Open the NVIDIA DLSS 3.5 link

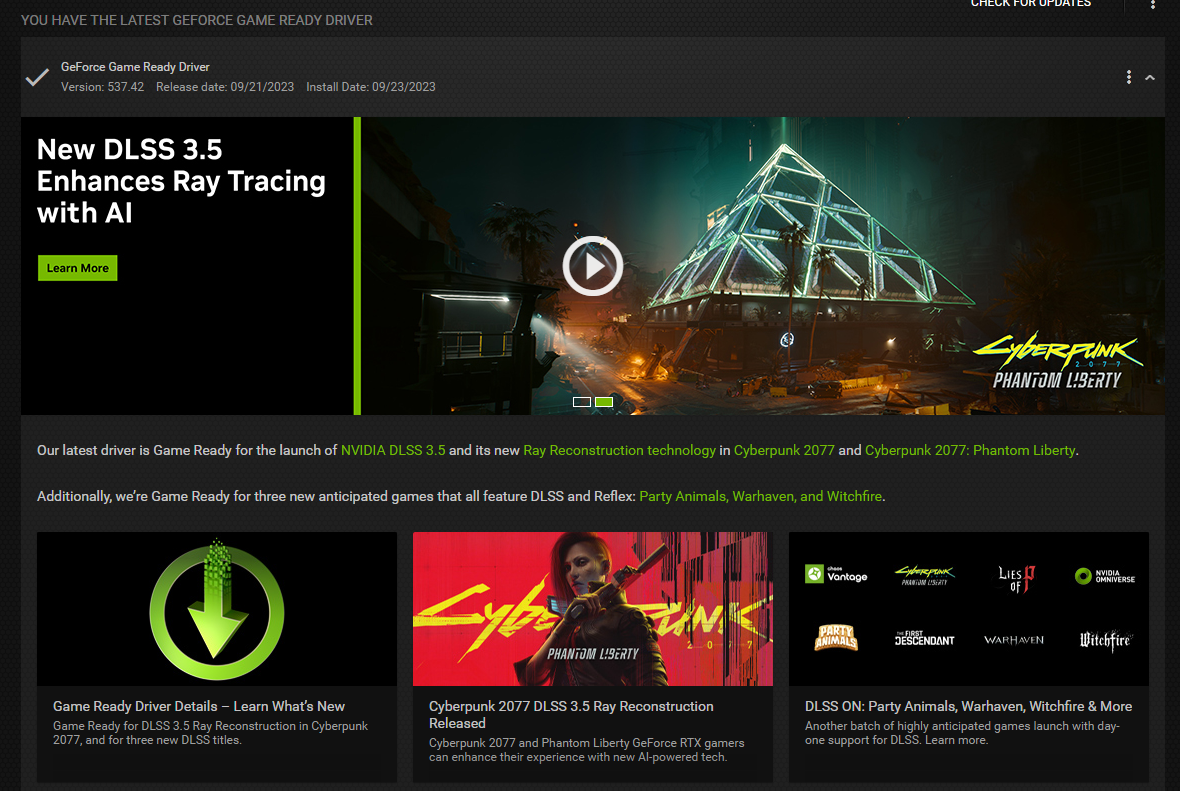393,450
